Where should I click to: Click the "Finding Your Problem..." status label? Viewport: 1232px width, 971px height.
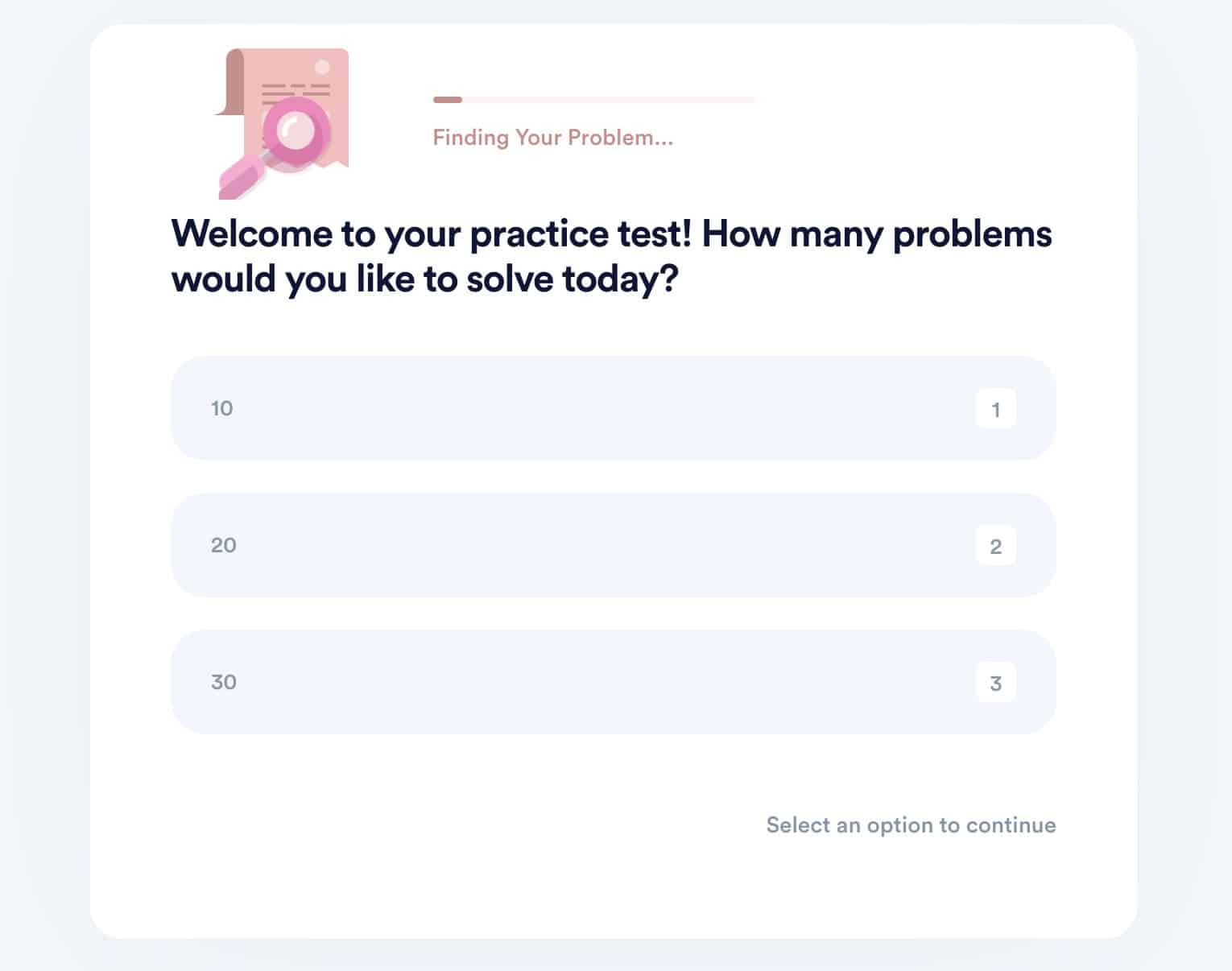(x=552, y=138)
